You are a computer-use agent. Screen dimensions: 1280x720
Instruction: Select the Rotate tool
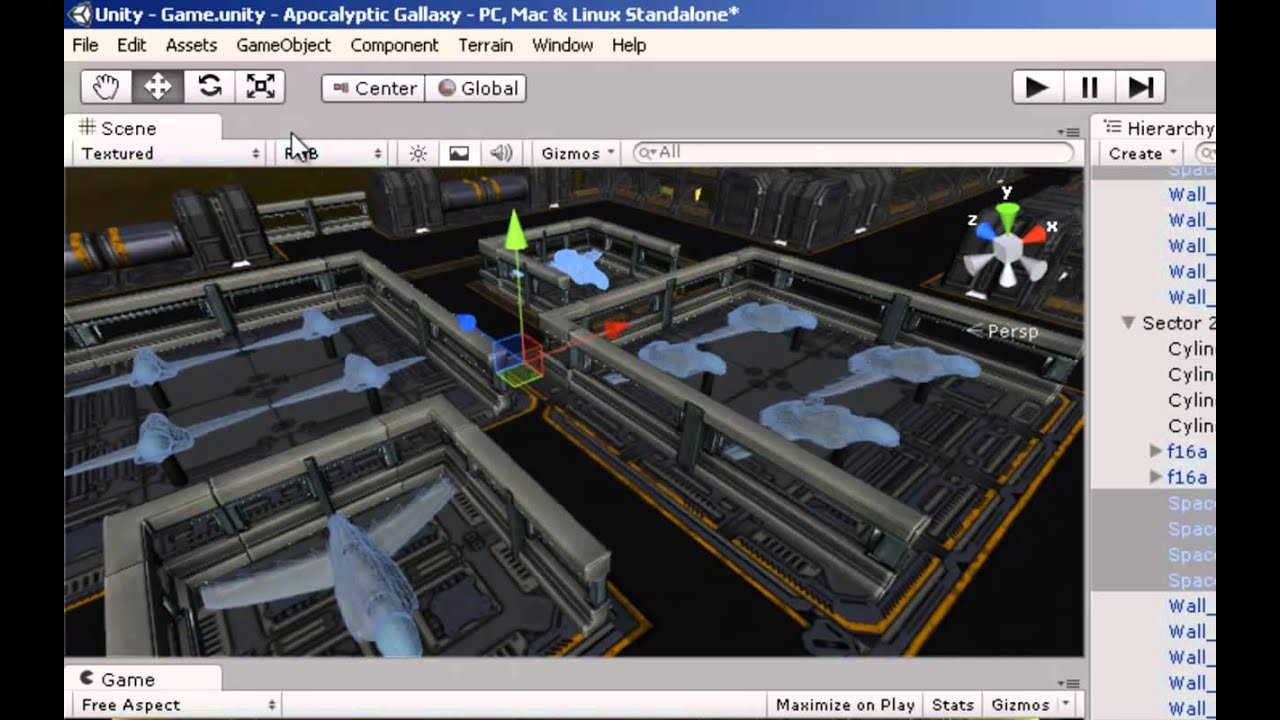(209, 87)
